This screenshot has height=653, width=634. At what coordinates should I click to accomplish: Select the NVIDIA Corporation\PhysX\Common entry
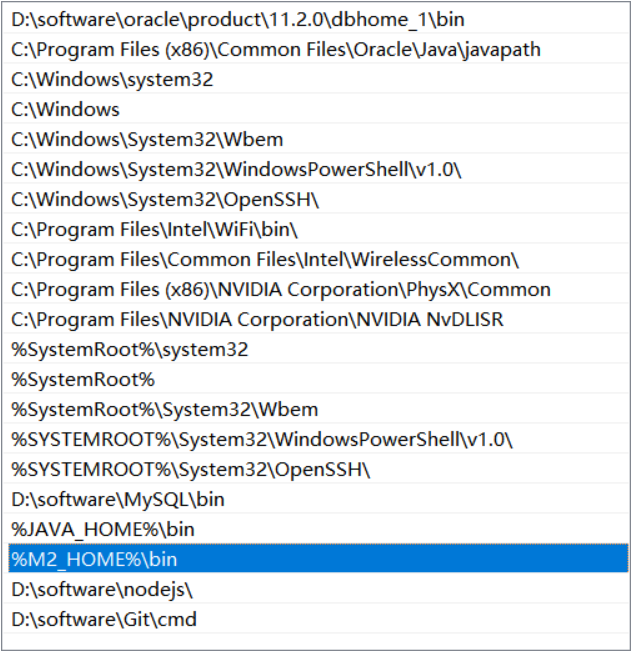click(x=317, y=289)
